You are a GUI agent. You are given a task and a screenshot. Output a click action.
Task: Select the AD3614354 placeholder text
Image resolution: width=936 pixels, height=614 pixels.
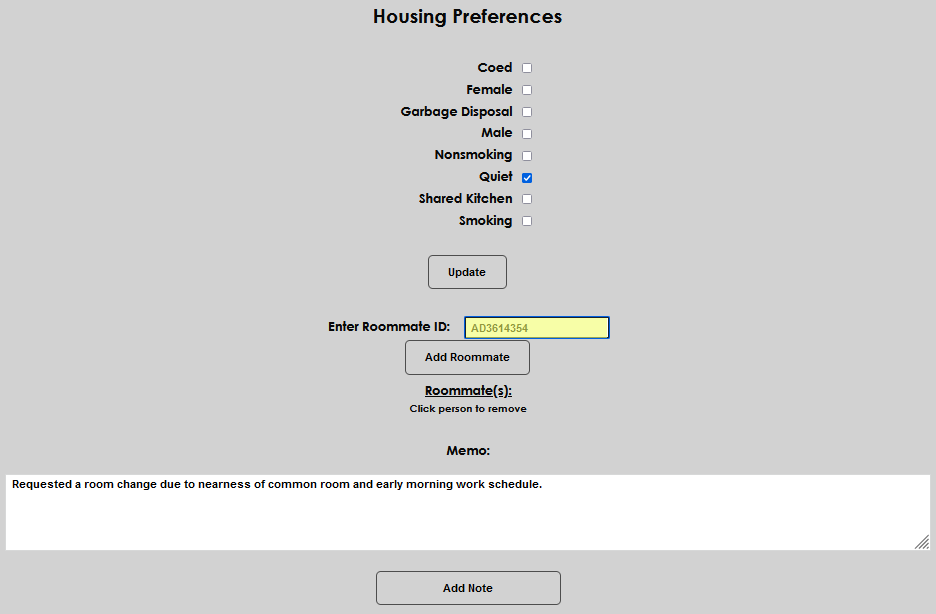pos(500,326)
